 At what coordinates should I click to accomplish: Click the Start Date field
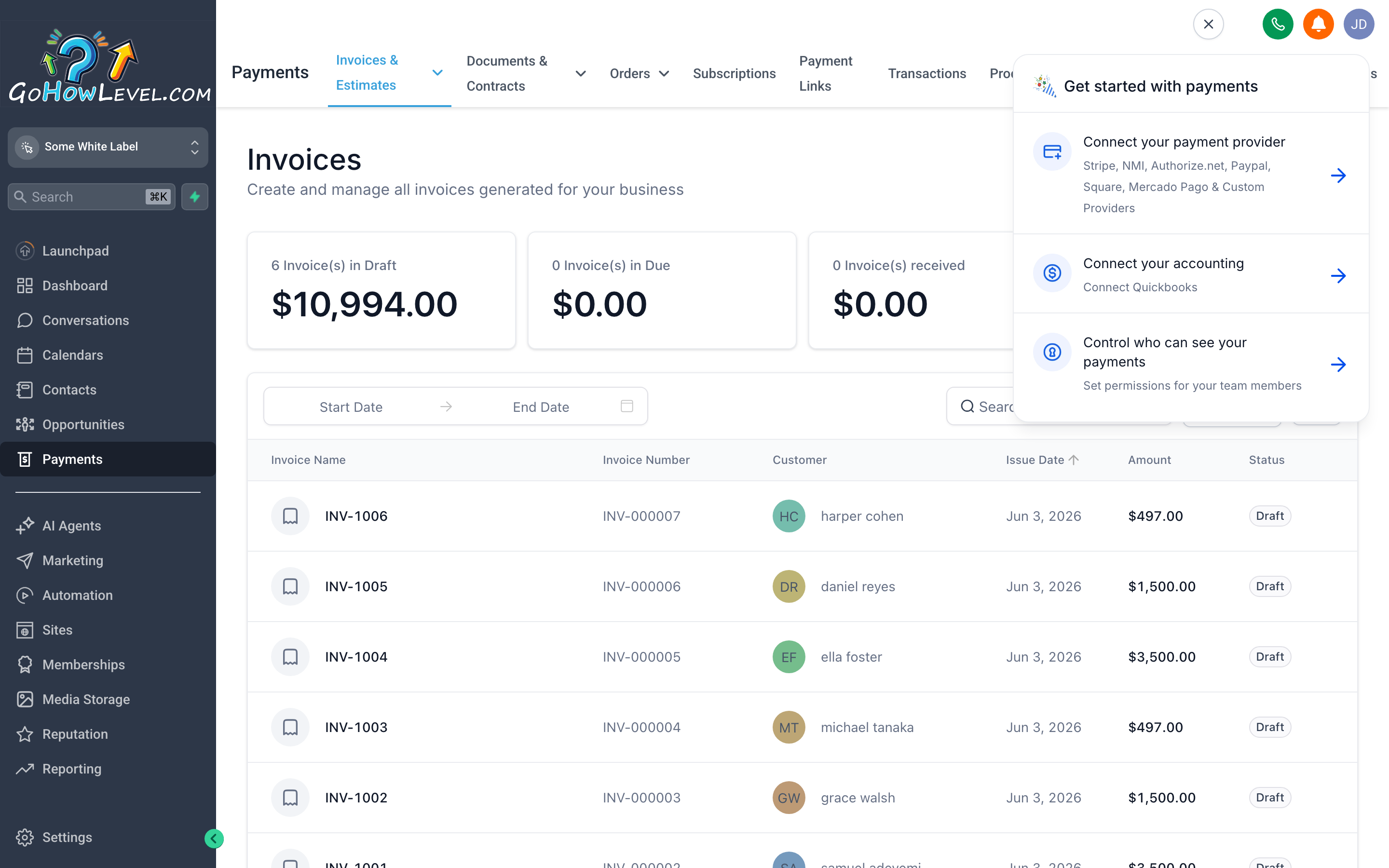click(351, 407)
